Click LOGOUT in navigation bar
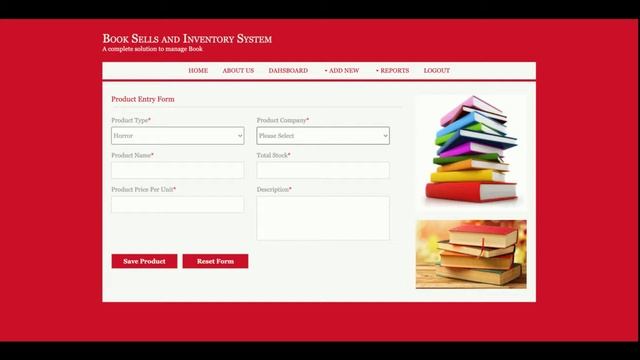640x360 pixels. tap(437, 71)
